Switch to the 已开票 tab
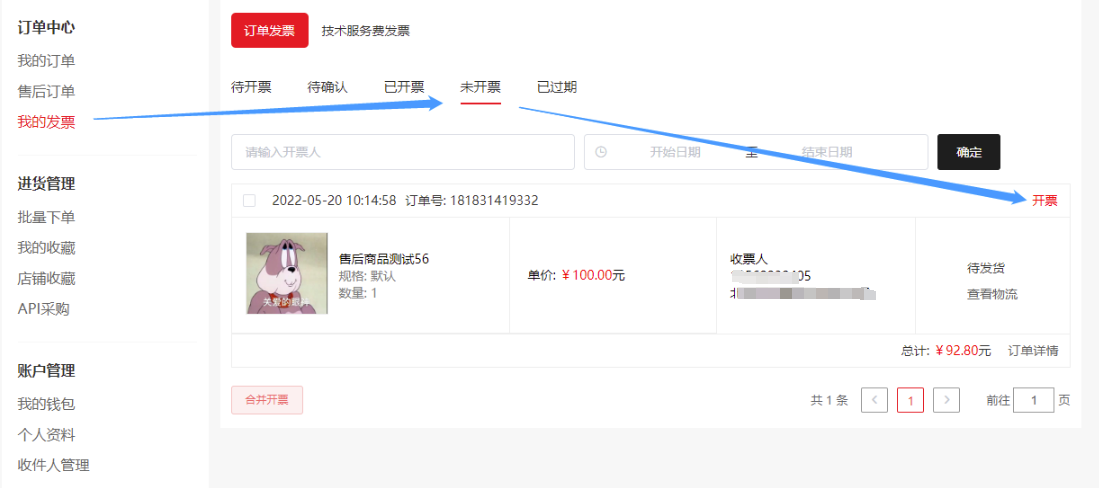This screenshot has height=488, width=1099. point(404,87)
